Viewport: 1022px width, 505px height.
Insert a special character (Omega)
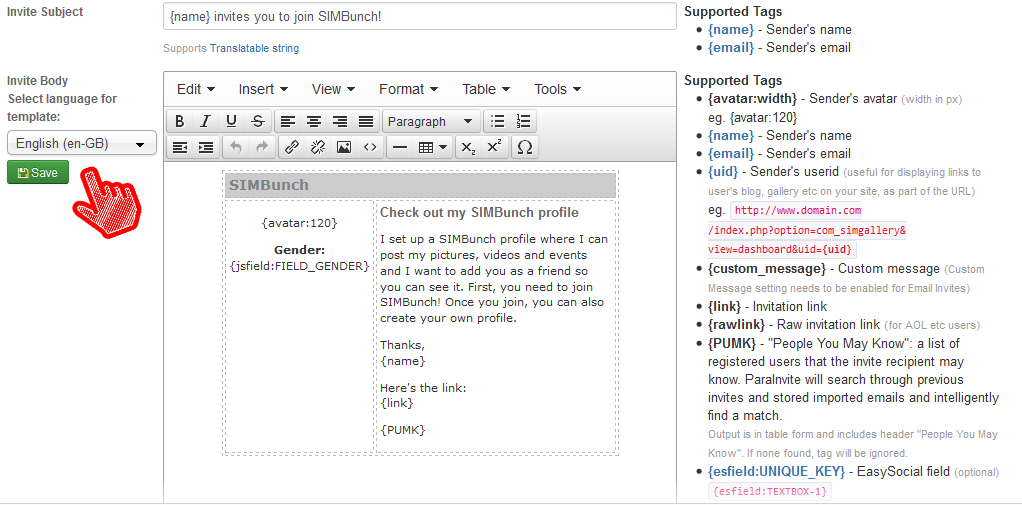point(524,148)
